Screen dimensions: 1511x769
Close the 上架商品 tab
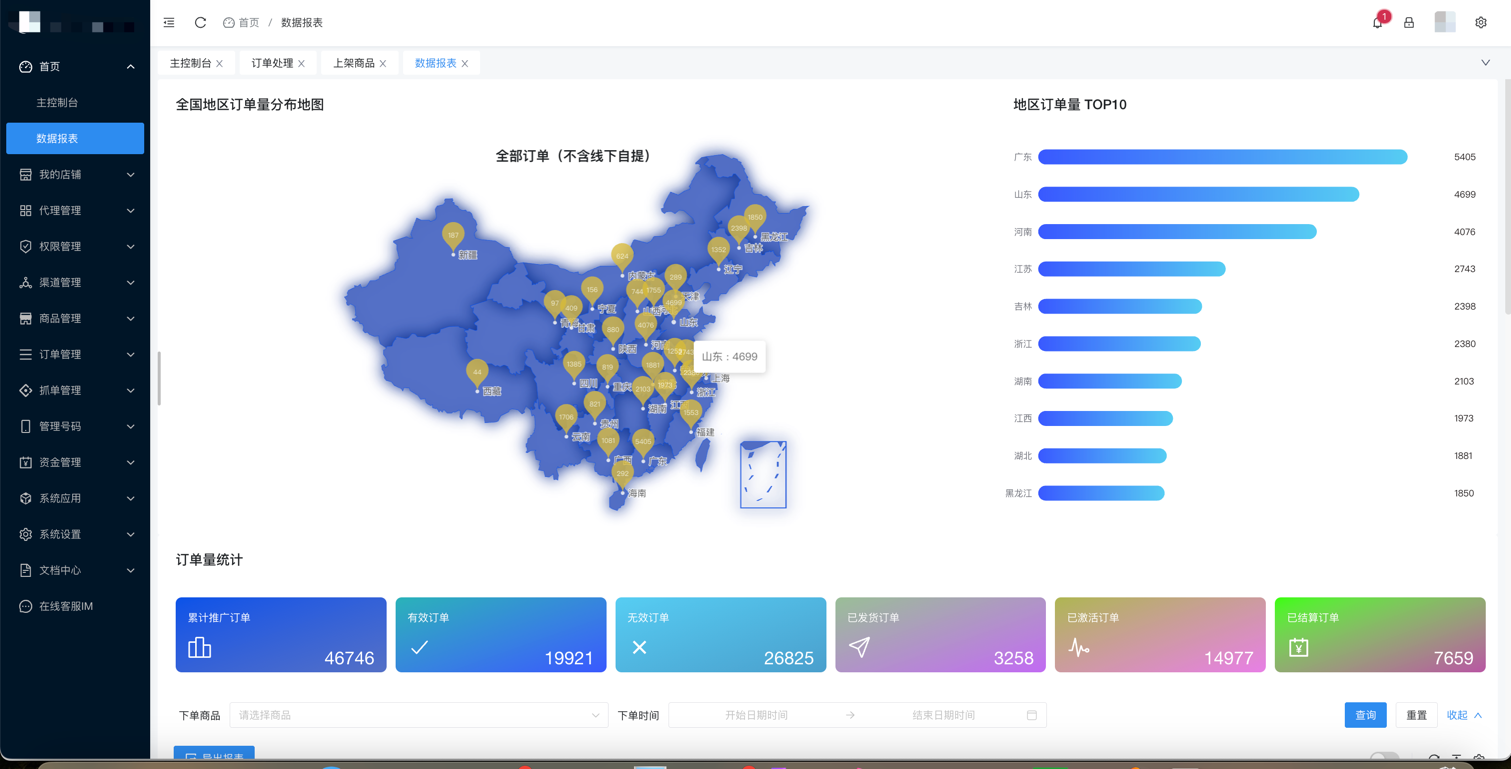[x=383, y=64]
